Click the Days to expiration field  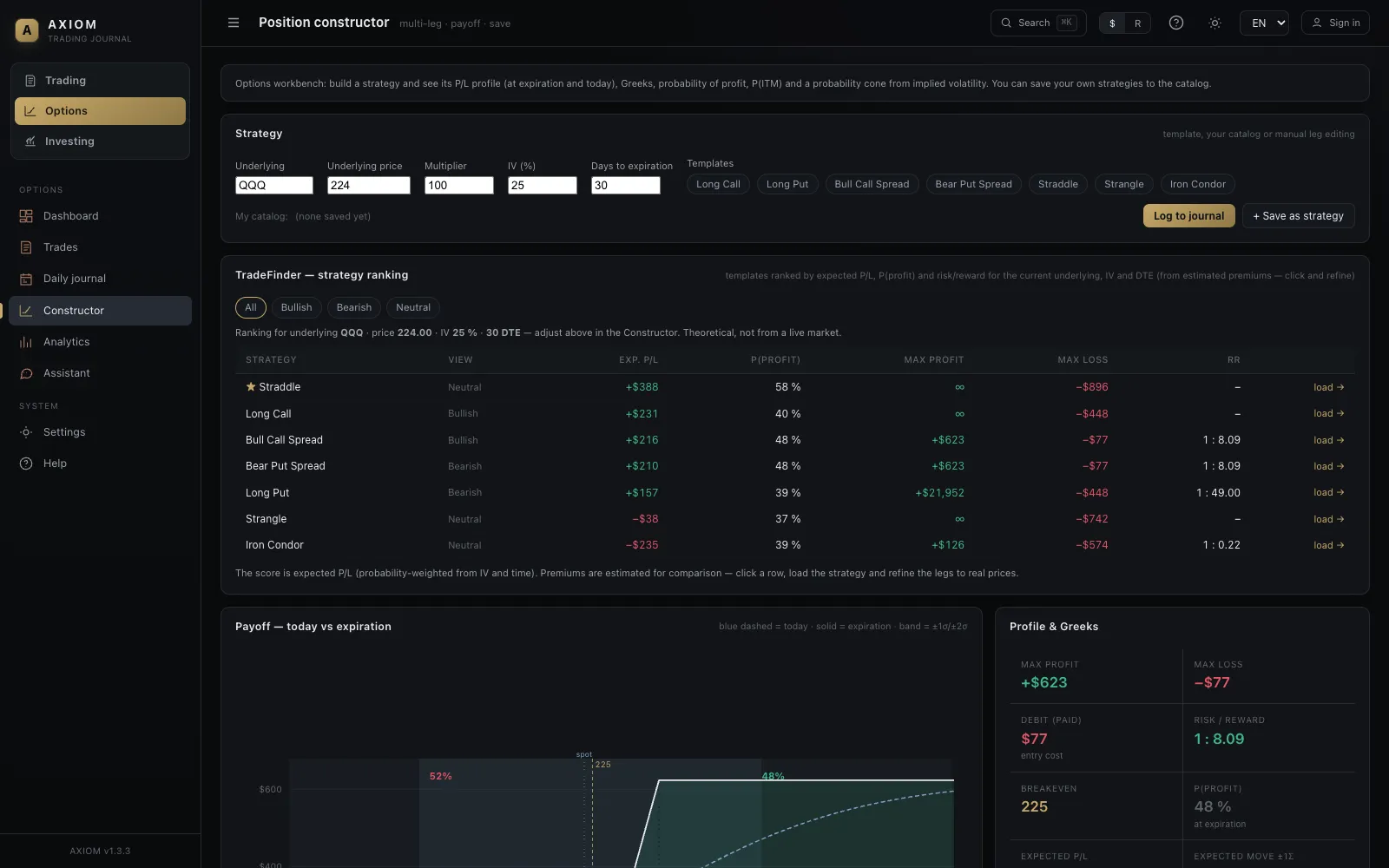[x=626, y=185]
